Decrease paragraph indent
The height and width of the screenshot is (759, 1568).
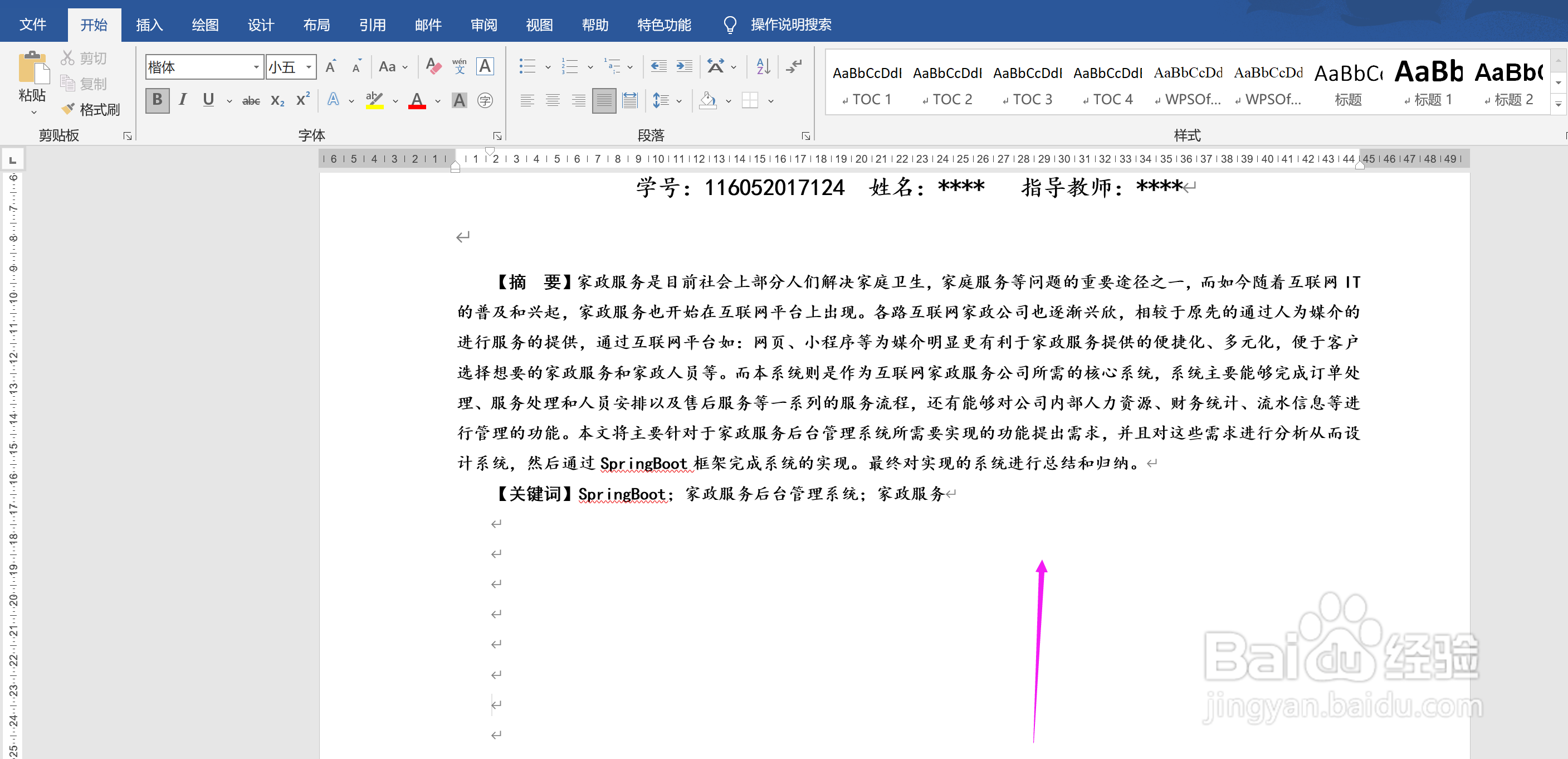[x=658, y=66]
